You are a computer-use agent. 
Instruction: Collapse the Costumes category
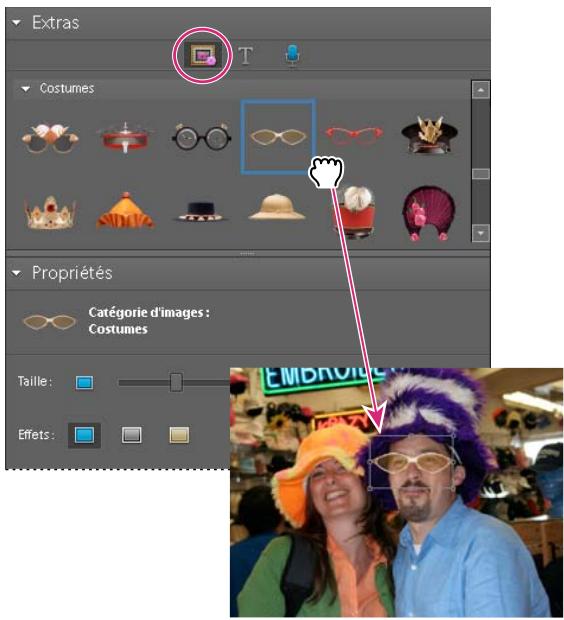26,89
